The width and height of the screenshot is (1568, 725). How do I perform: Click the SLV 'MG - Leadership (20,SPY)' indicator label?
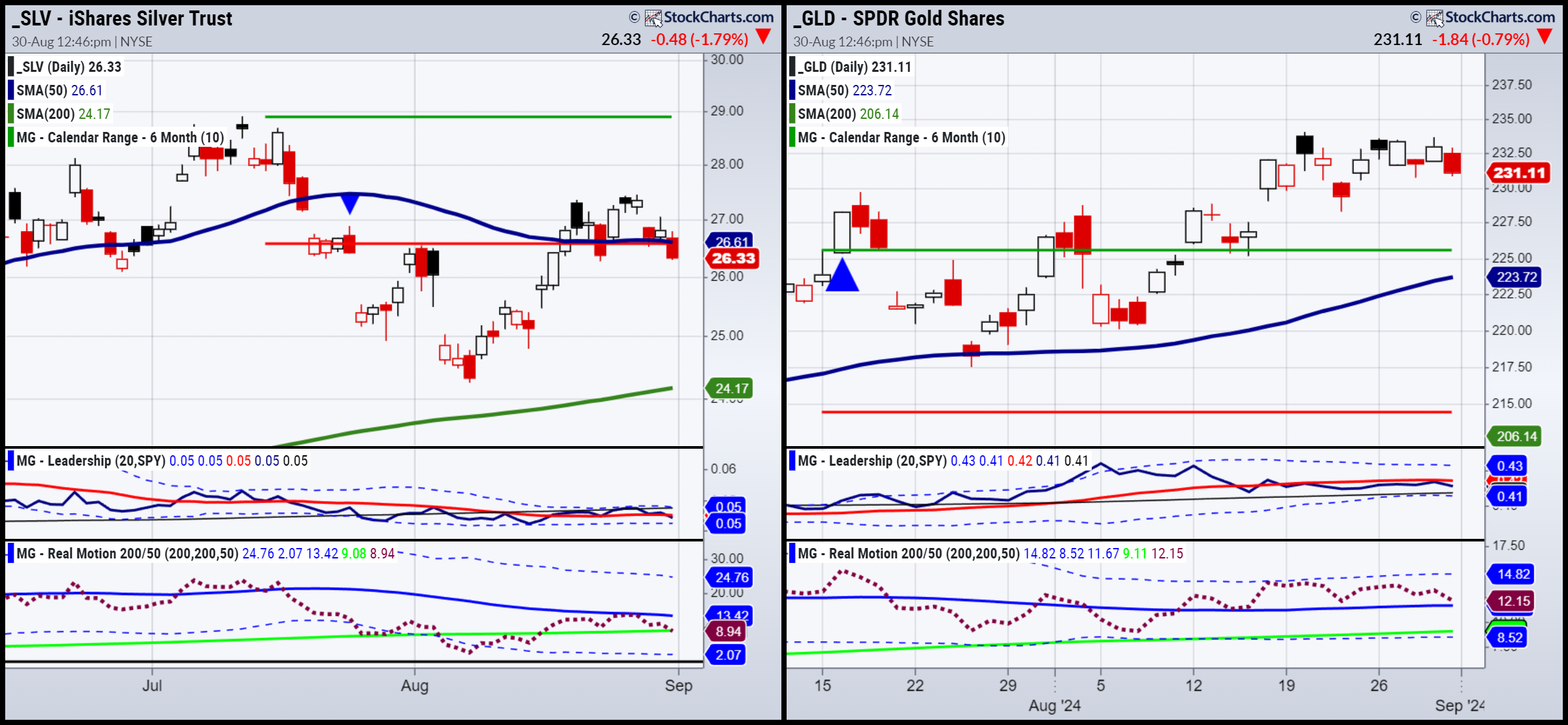(91, 460)
